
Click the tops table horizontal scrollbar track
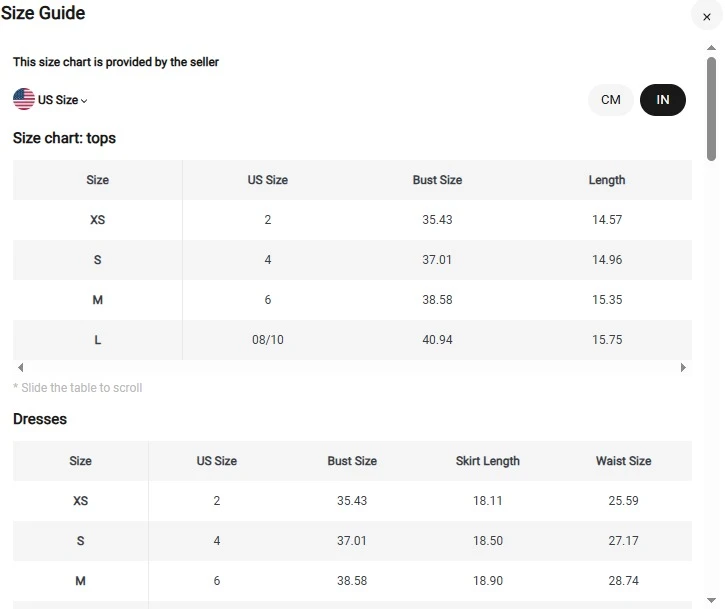tap(350, 368)
